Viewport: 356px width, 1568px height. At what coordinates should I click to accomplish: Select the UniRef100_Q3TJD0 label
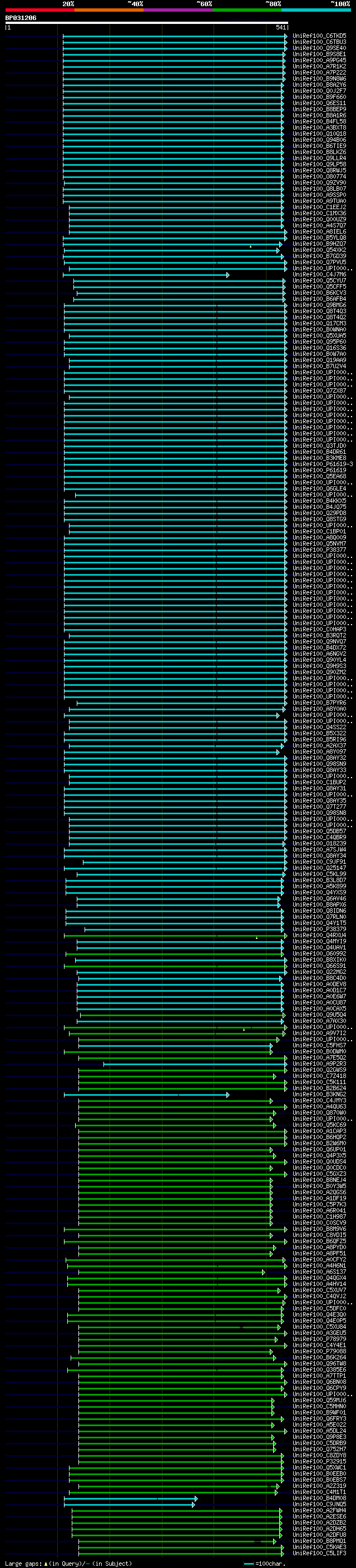[319, 446]
